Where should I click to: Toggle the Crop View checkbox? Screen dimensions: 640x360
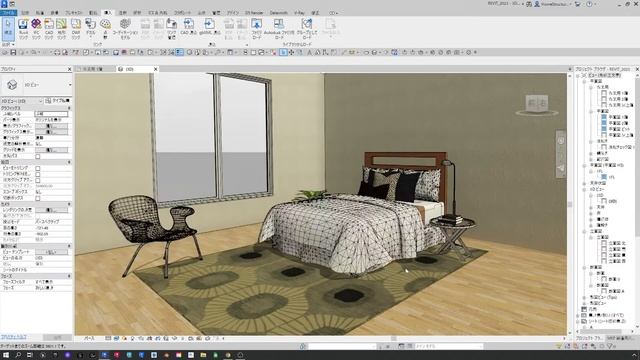pos(38,168)
